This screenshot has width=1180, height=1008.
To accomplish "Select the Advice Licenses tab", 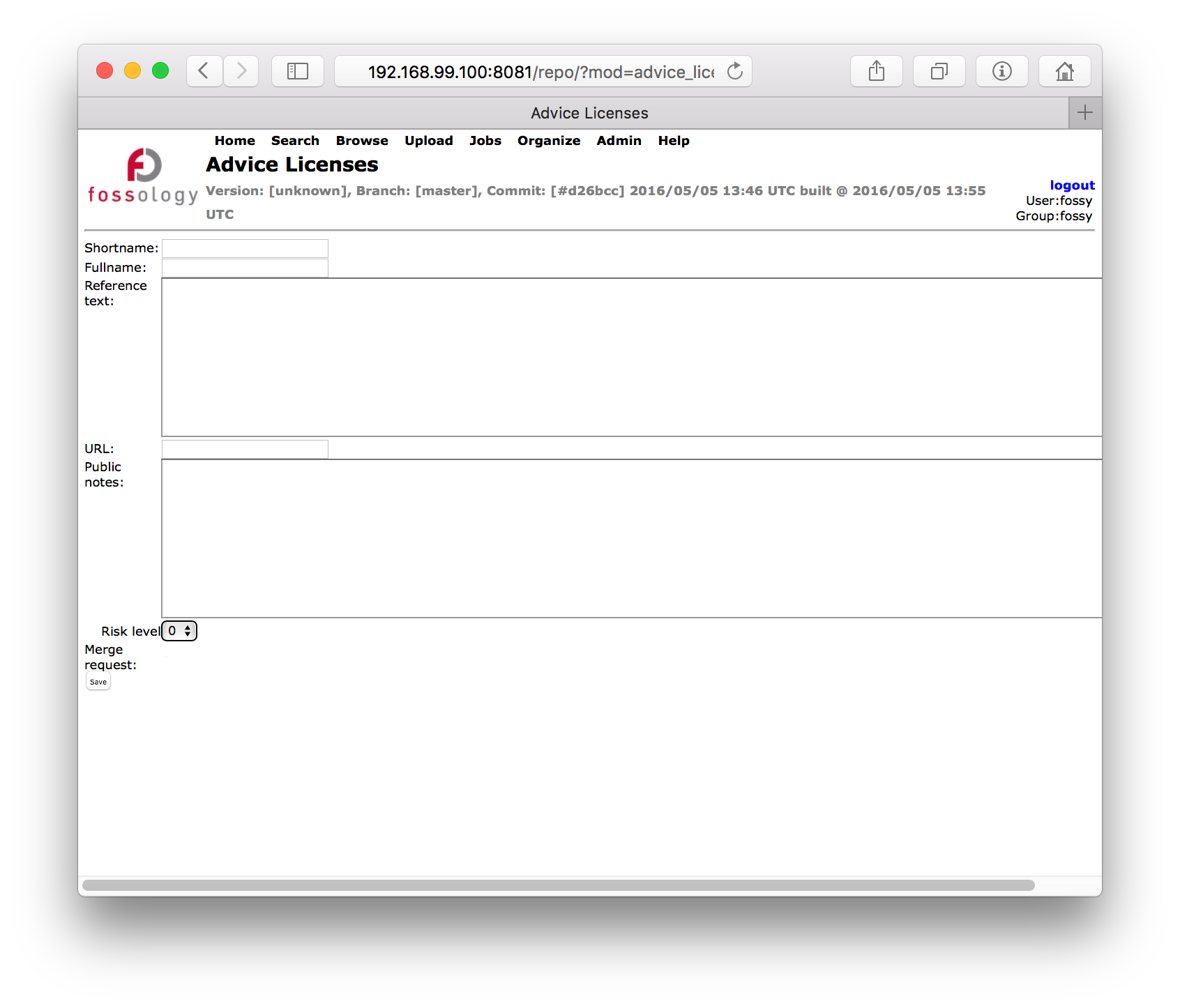I will tap(573, 113).
